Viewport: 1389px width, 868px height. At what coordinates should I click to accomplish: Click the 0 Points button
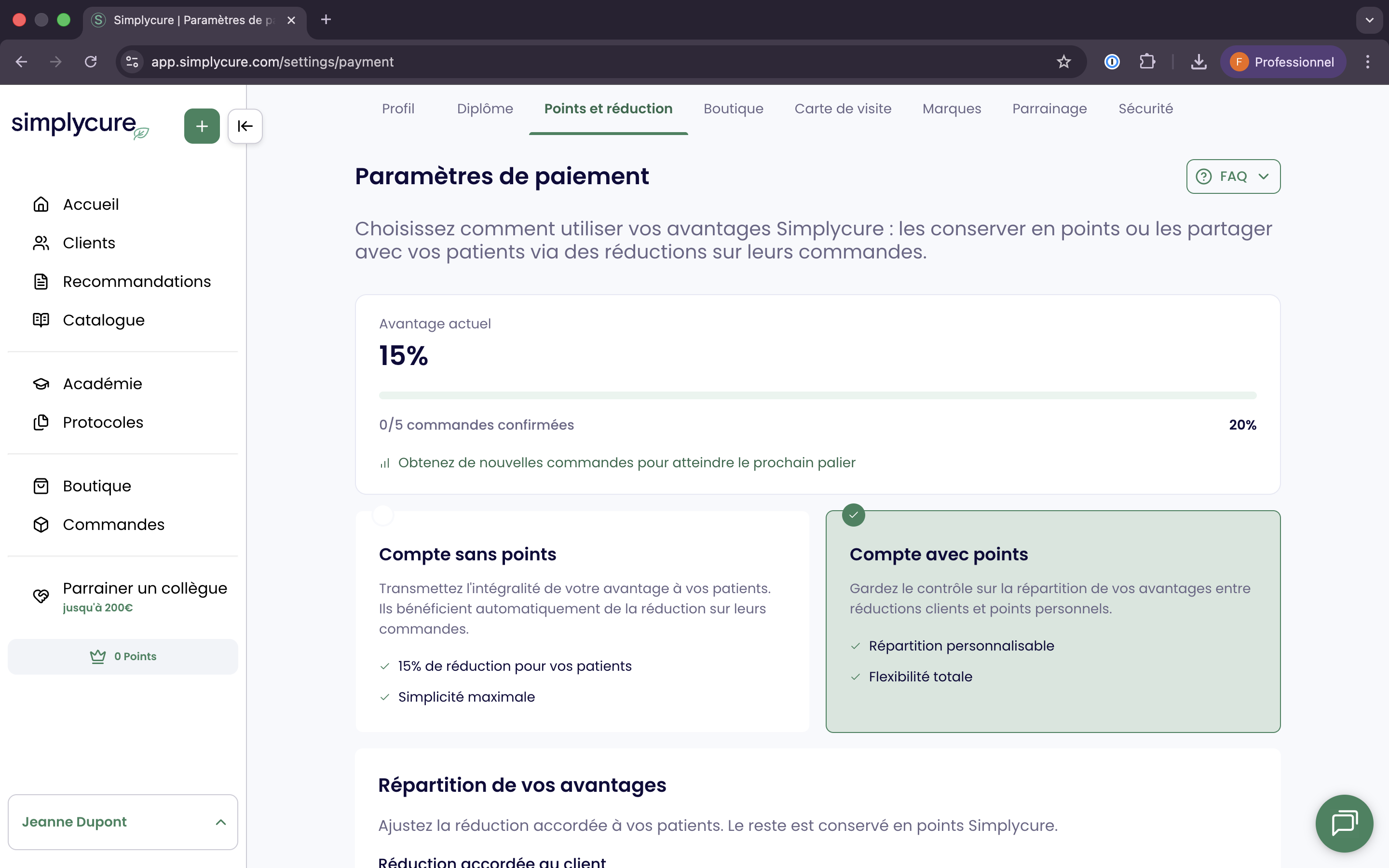[123, 656]
